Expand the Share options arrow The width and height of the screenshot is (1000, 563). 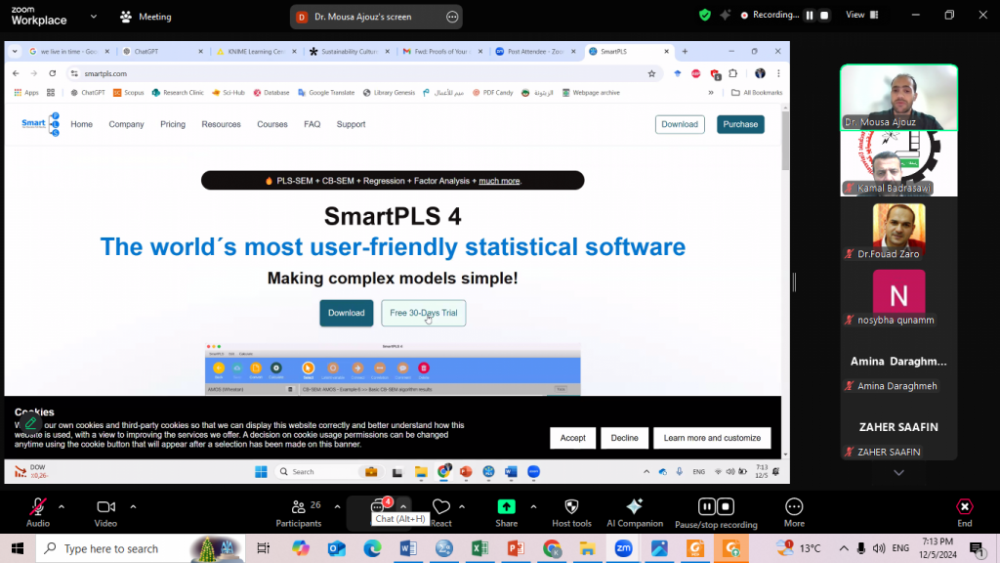533,507
